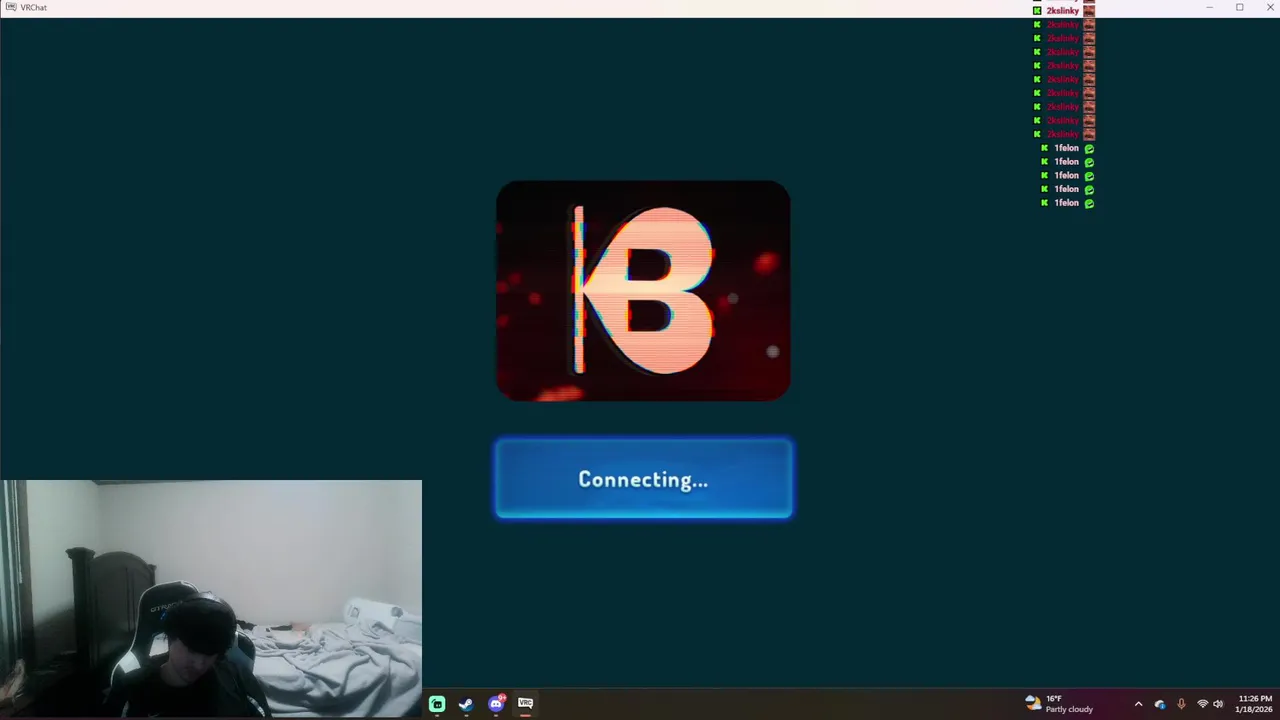
Task: Minimize the VRChat window
Action: point(1210,7)
